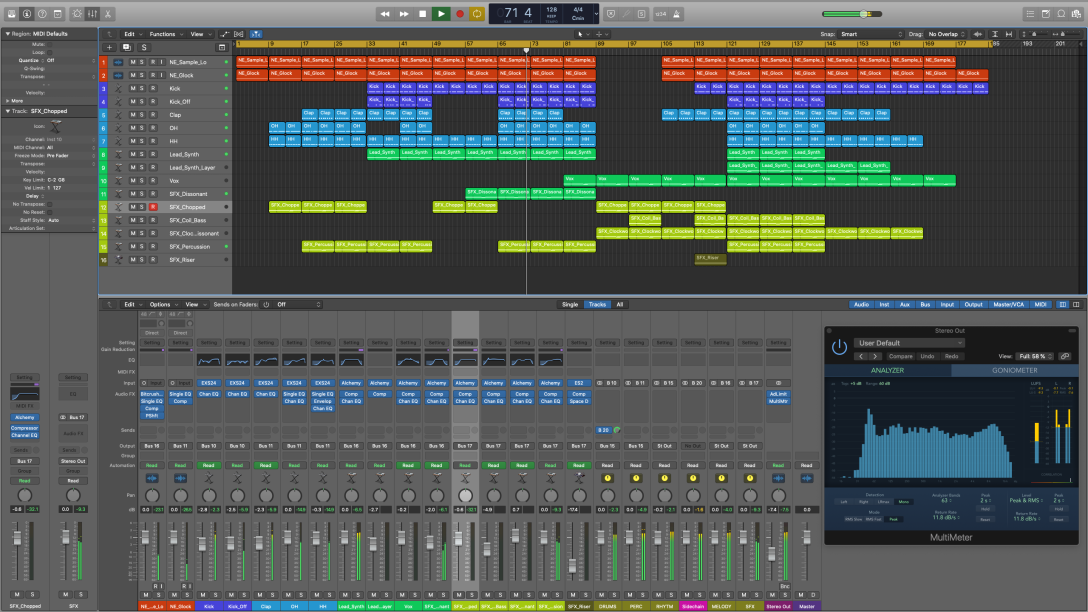Click Undo in the MultiMeter plugin header
Viewport: 1088px width, 612px height.
coord(928,356)
